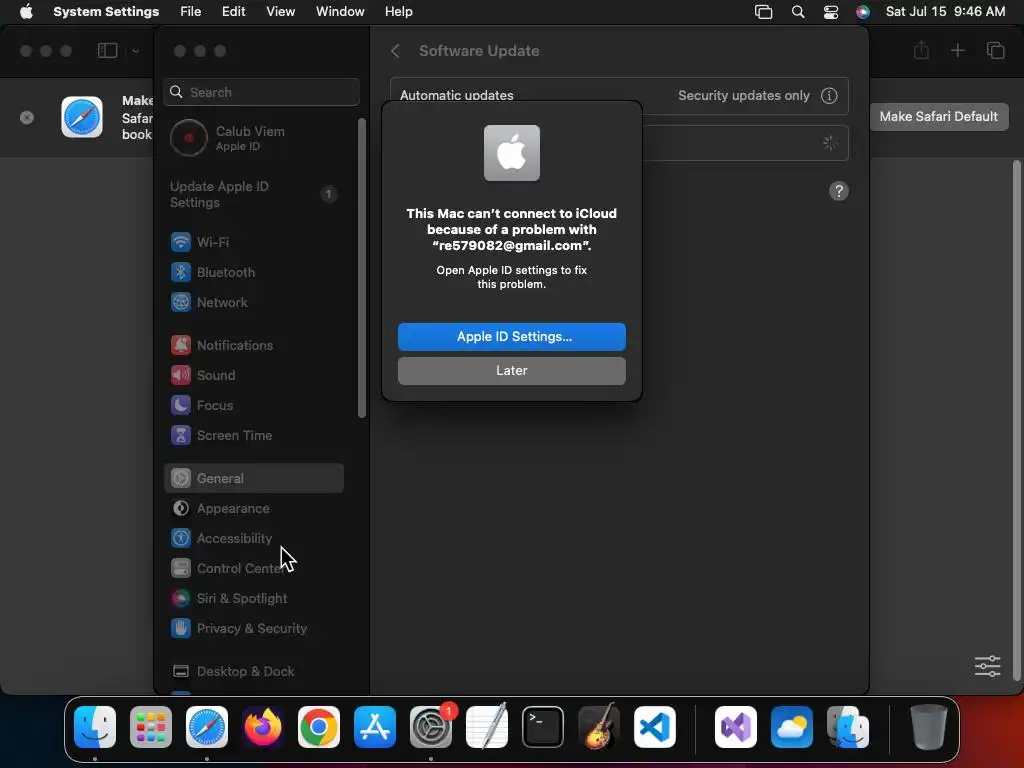Open Notifications settings

point(255,345)
